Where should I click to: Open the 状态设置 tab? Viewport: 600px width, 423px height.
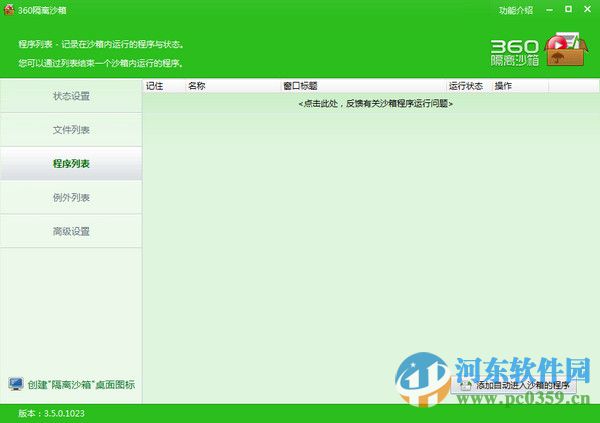point(71,96)
